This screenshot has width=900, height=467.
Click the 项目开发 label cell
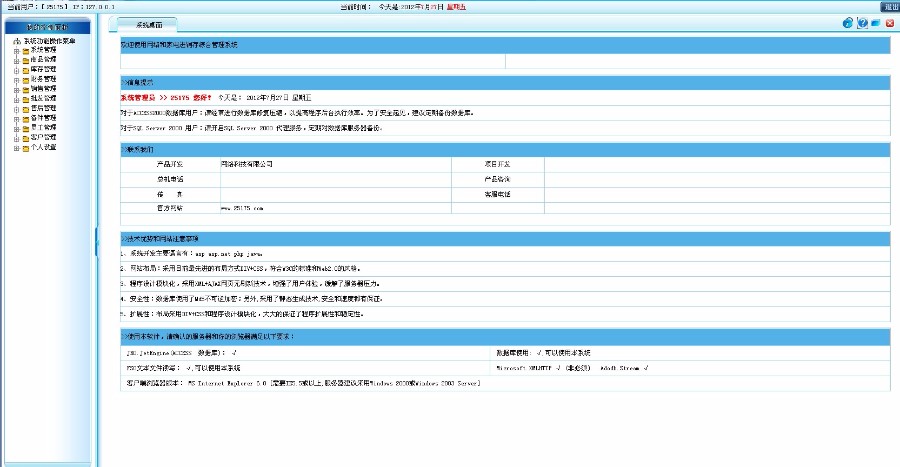pos(497,164)
